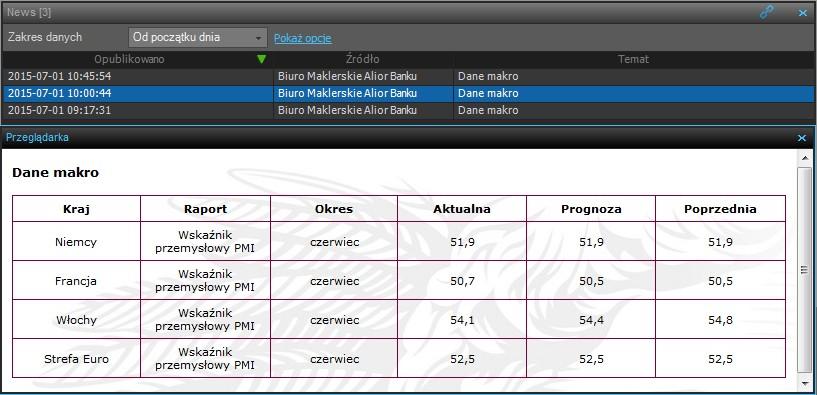Click the Prognoza table header
The width and height of the screenshot is (817, 395).
(x=591, y=209)
